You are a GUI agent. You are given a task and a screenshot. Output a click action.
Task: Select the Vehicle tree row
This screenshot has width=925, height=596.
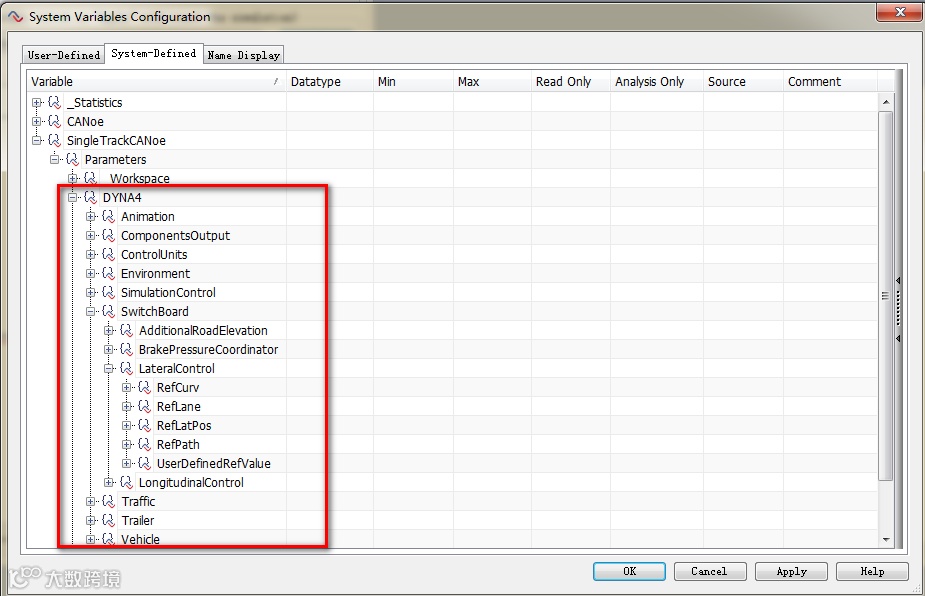point(140,539)
